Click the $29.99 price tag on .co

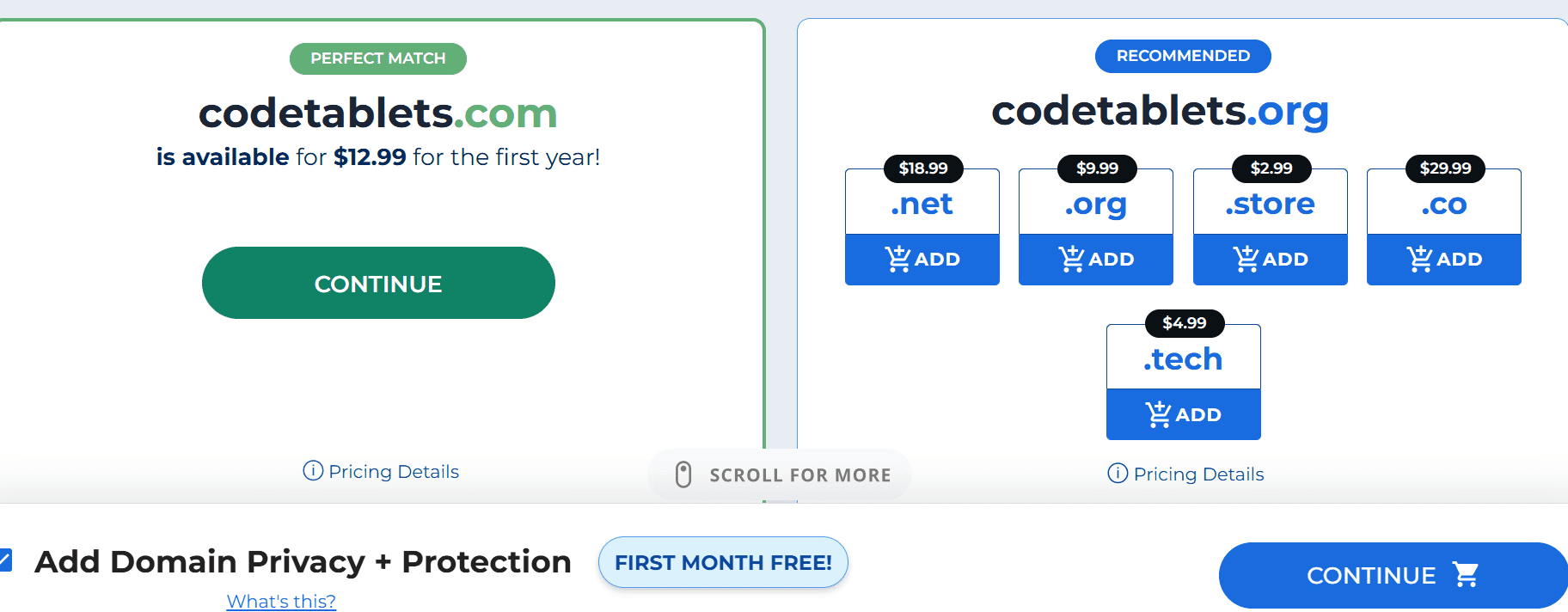1444,168
